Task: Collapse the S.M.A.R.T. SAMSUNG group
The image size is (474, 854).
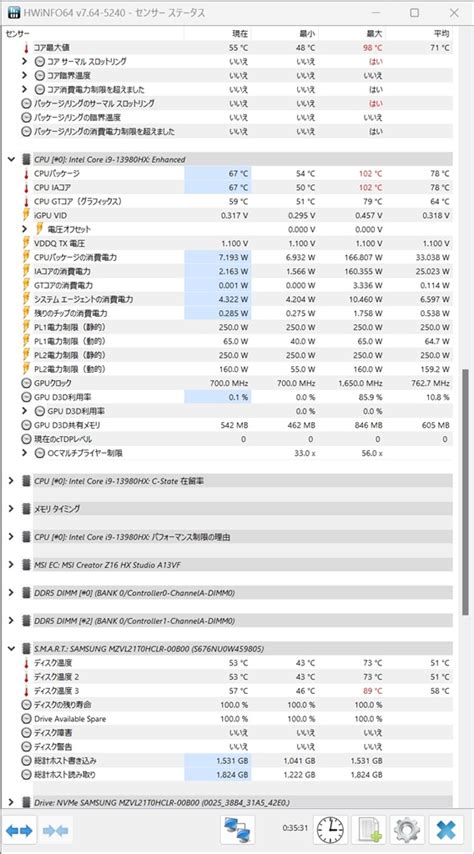Action: pos(11,649)
